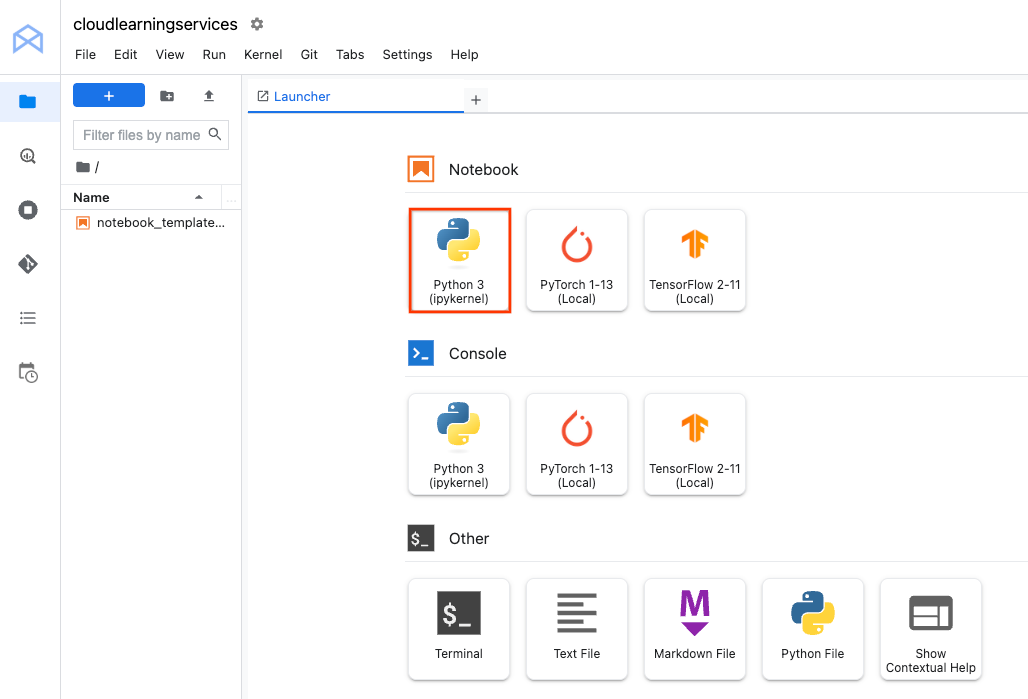Image resolution: width=1028 pixels, height=699 pixels.
Task: Sort files by Name column header
Action: pos(141,197)
